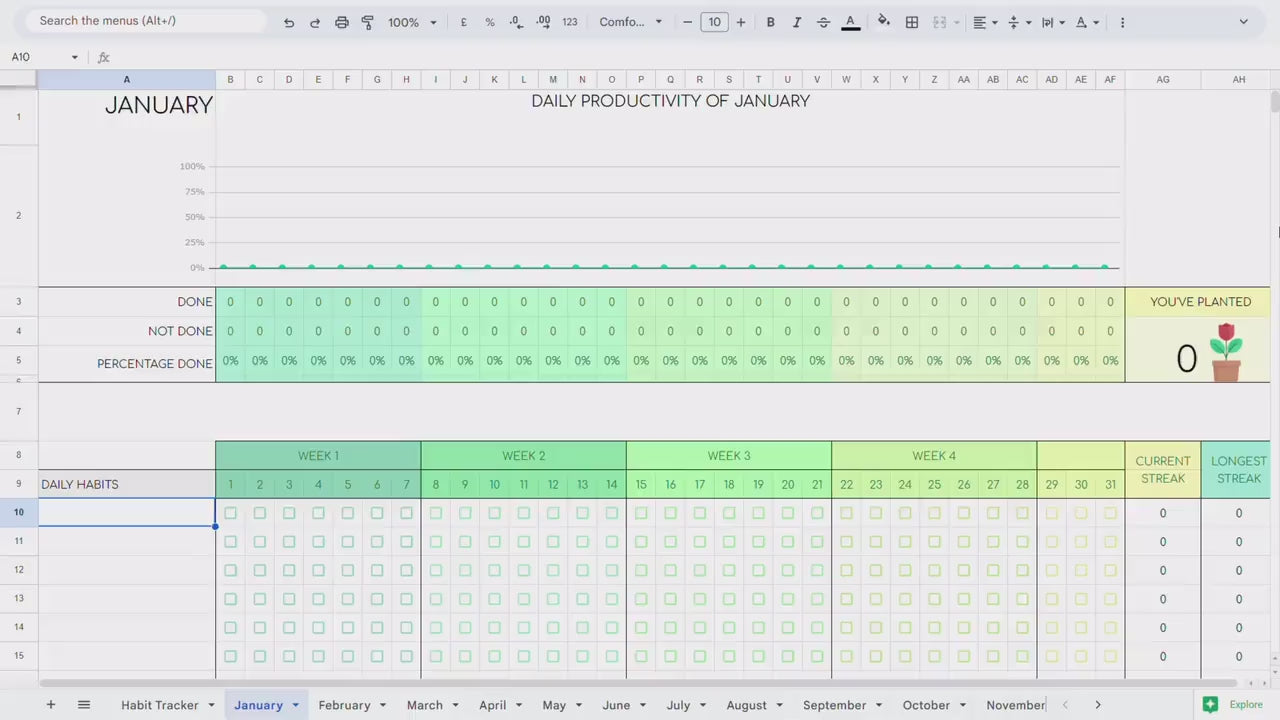Apply strikethrough formatting
The width and height of the screenshot is (1280, 720).
(823, 22)
